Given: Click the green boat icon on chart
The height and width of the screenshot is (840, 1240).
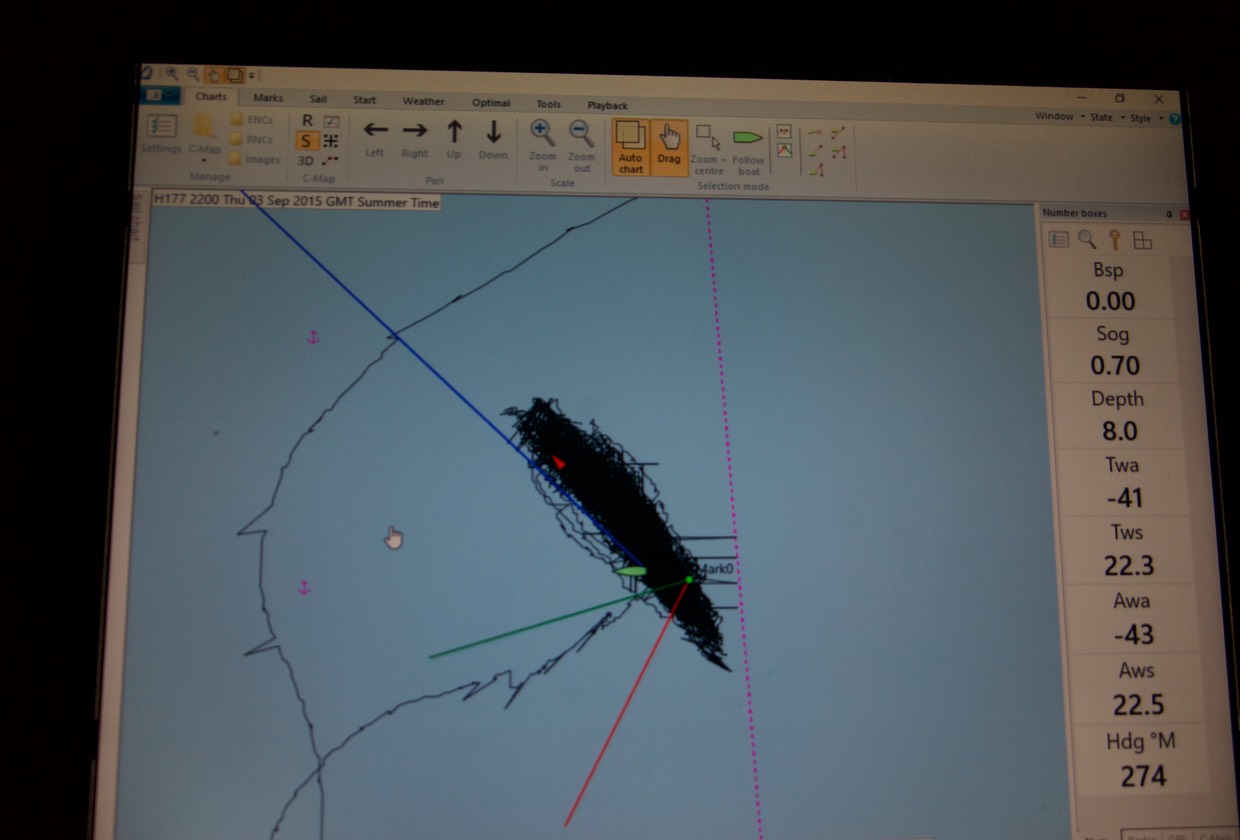Looking at the screenshot, I should coord(631,571).
